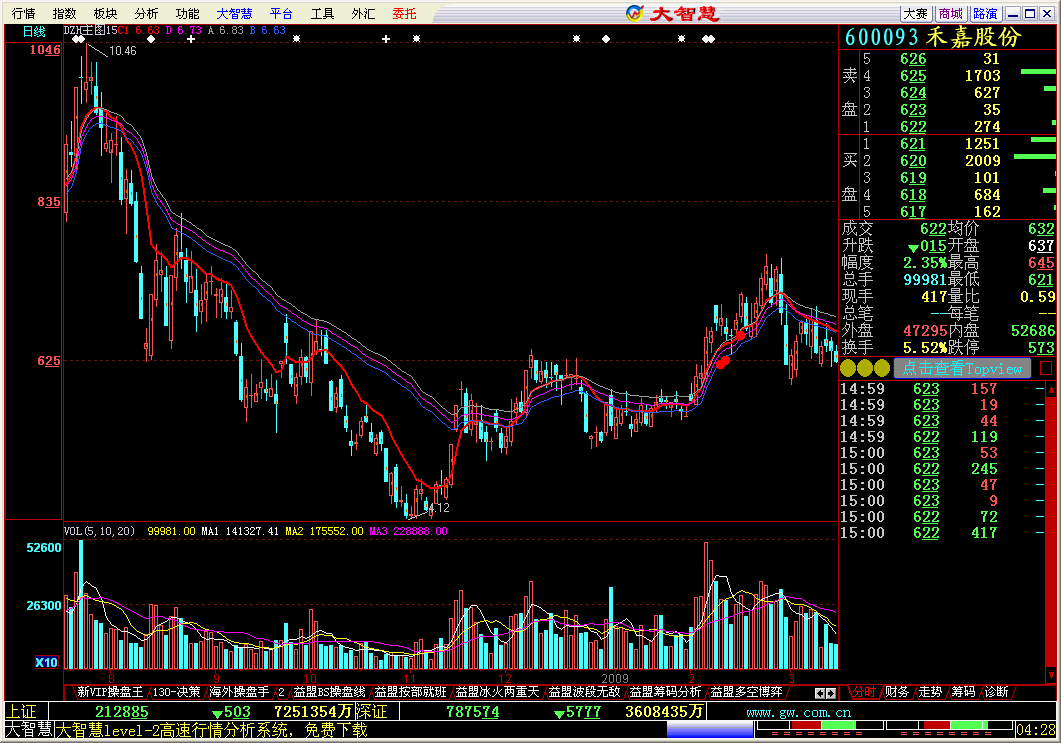Click the 日线 period label
The height and width of the screenshot is (743, 1061).
pyautogui.click(x=34, y=31)
